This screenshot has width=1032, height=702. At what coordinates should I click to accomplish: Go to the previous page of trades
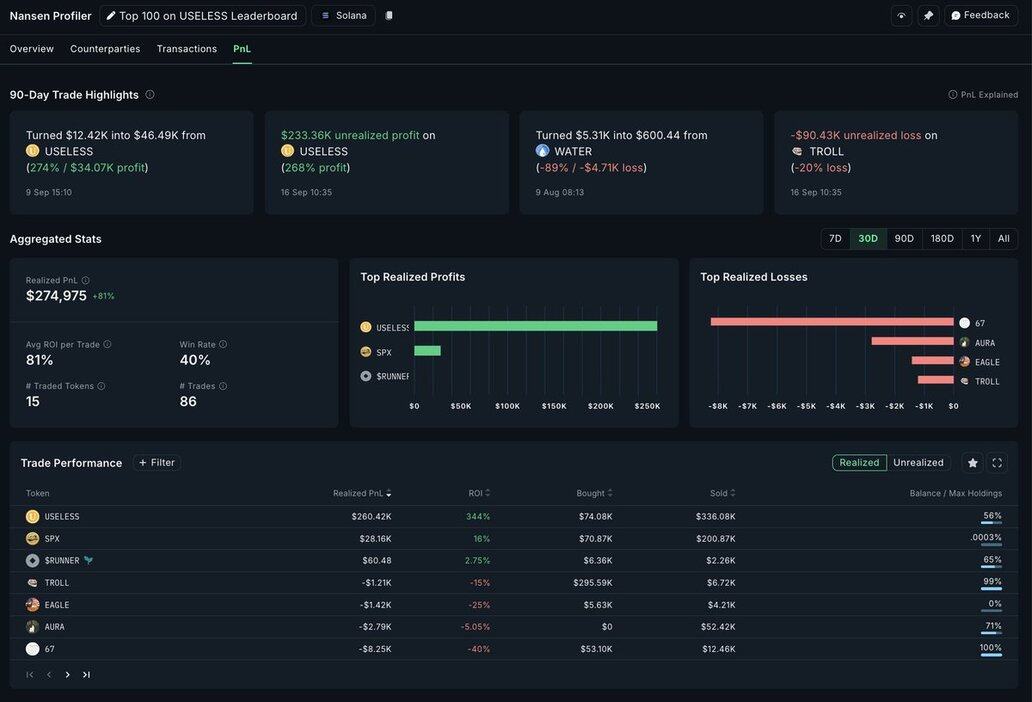click(x=49, y=674)
